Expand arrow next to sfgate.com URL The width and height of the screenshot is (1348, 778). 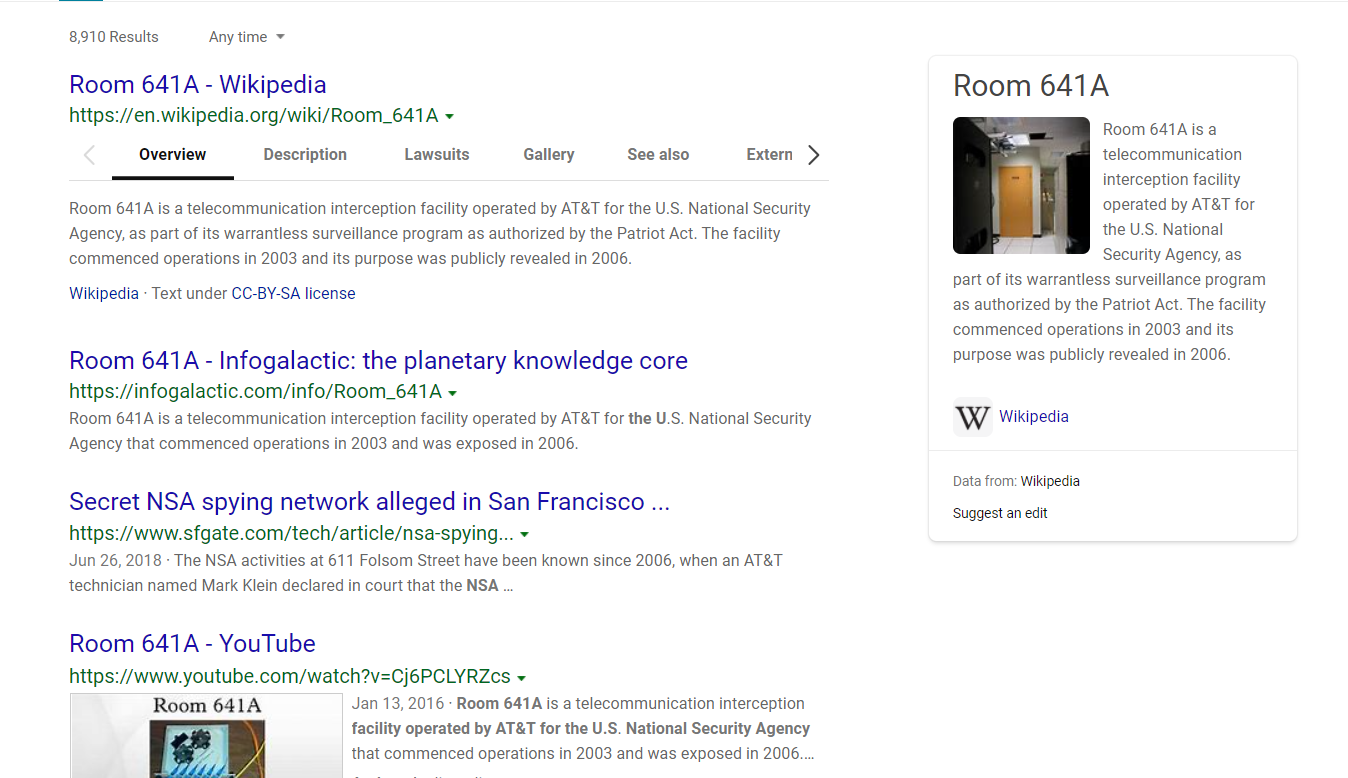[524, 535]
